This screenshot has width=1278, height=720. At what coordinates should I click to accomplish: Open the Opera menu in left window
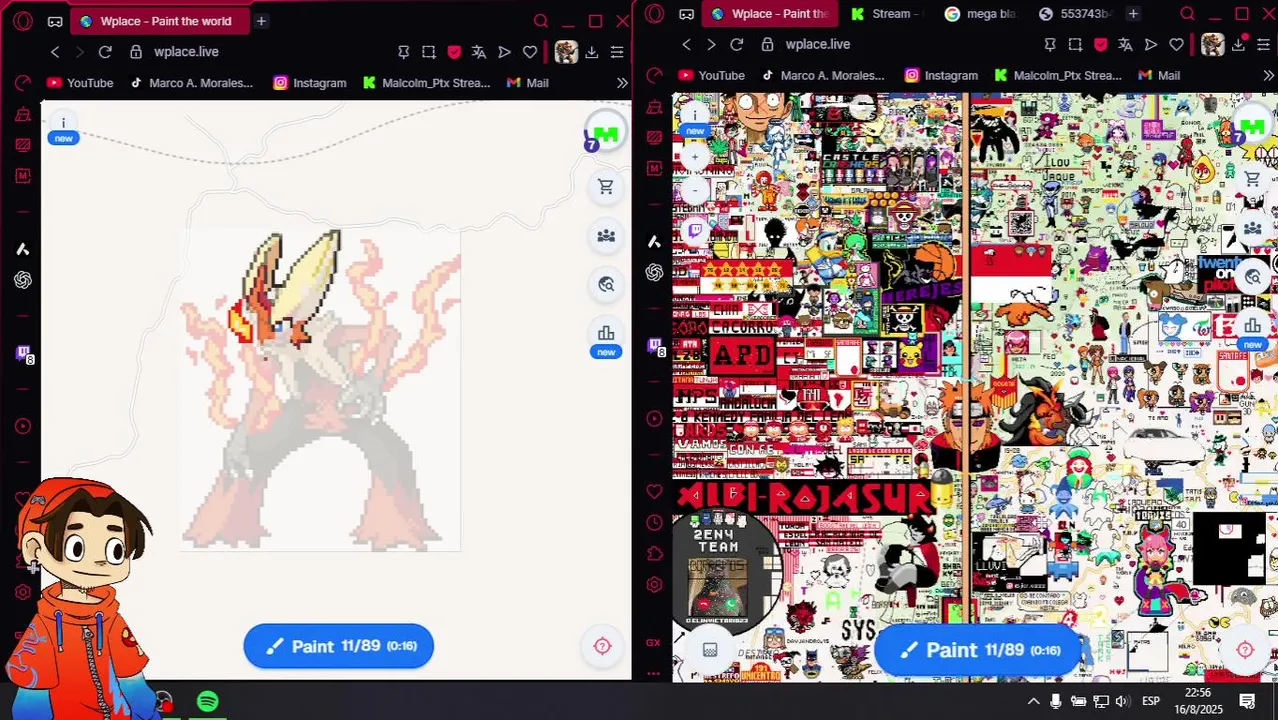pos(22,21)
